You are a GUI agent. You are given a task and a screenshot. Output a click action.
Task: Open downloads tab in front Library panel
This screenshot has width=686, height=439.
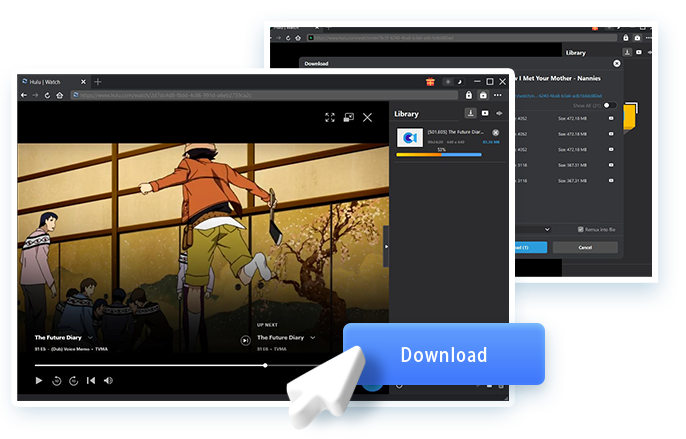pyautogui.click(x=470, y=113)
